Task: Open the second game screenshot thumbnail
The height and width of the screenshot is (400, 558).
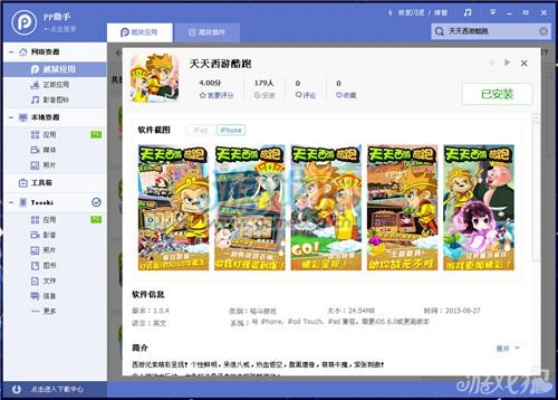Action: pyautogui.click(x=250, y=207)
